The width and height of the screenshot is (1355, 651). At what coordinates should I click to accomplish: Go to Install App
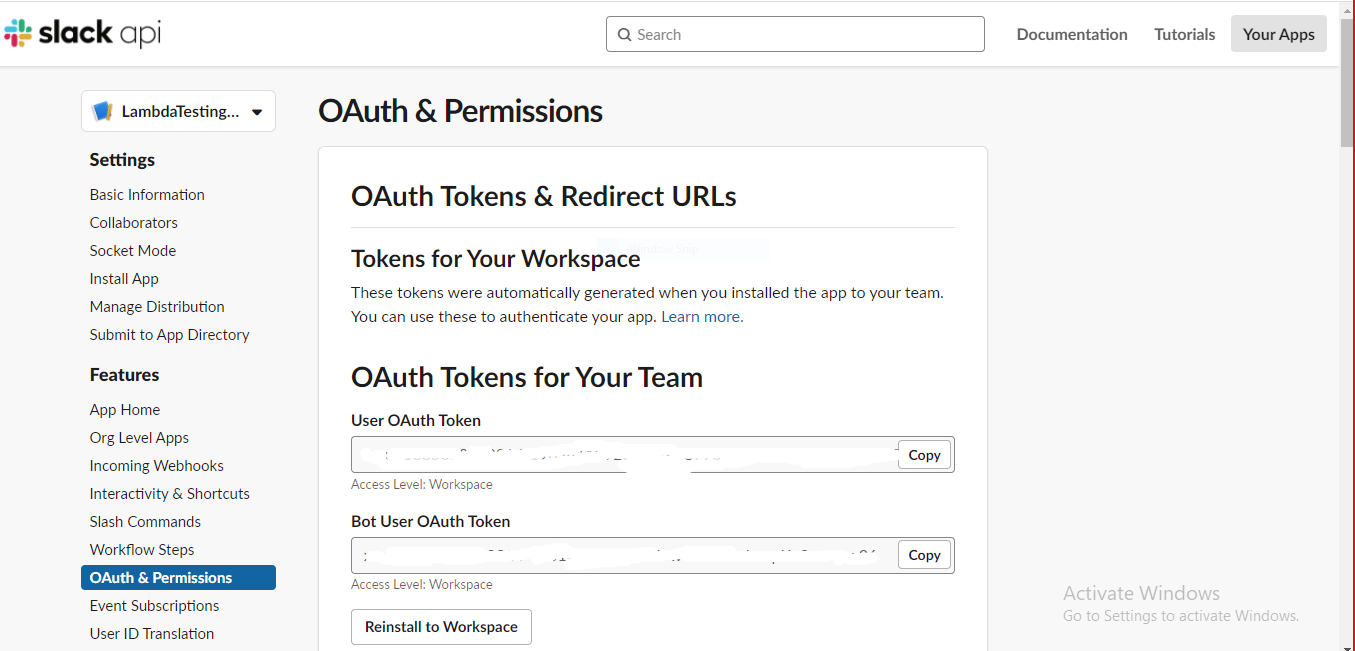click(x=124, y=279)
